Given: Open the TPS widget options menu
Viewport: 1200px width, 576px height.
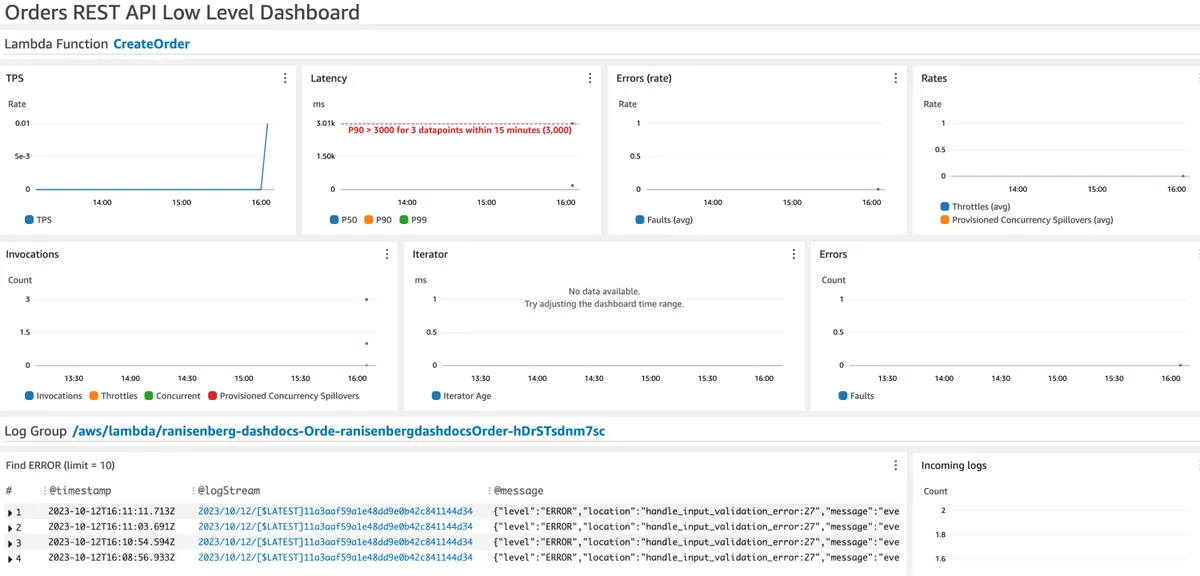Looking at the screenshot, I should (284, 77).
